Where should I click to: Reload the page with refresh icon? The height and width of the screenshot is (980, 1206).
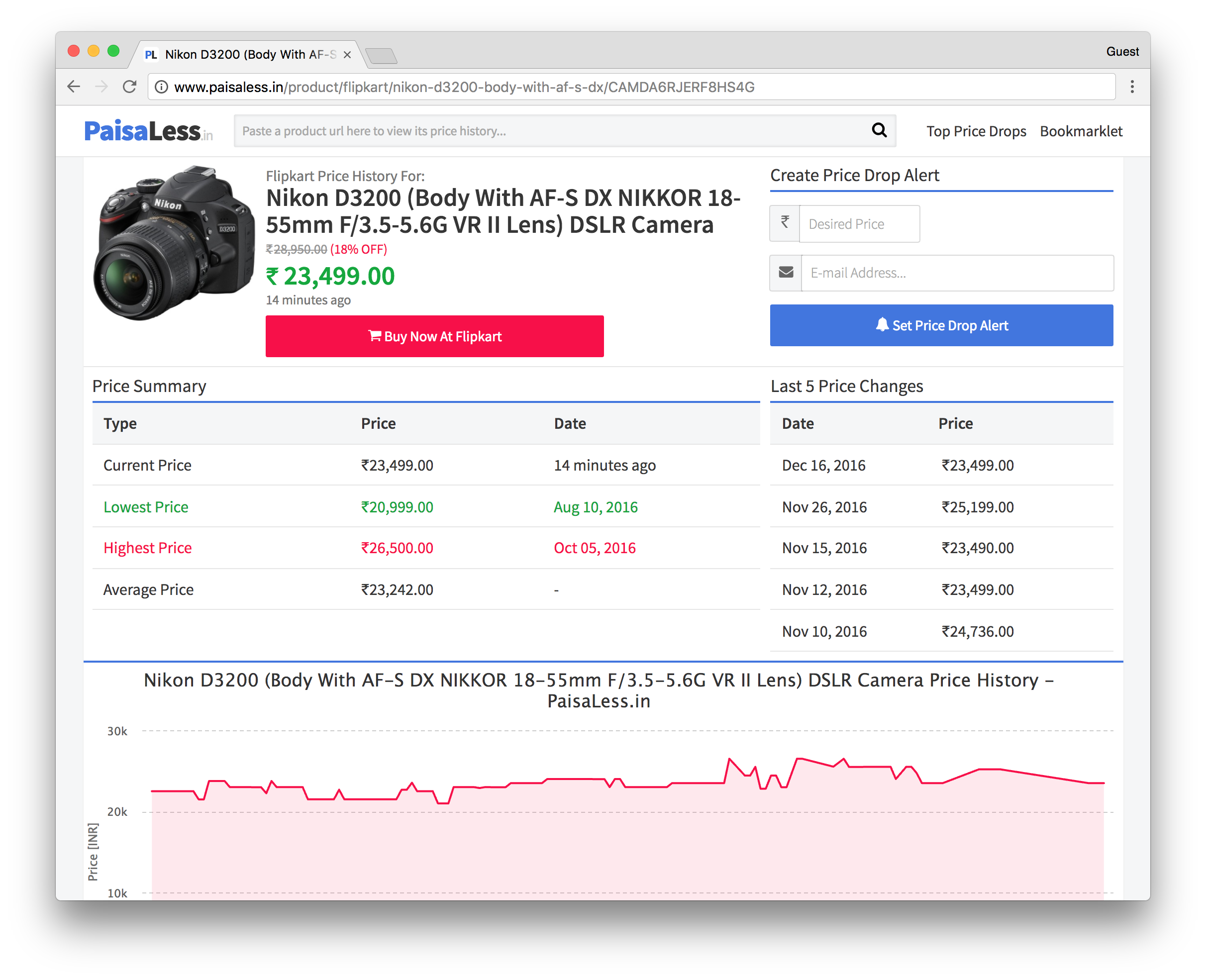point(129,87)
